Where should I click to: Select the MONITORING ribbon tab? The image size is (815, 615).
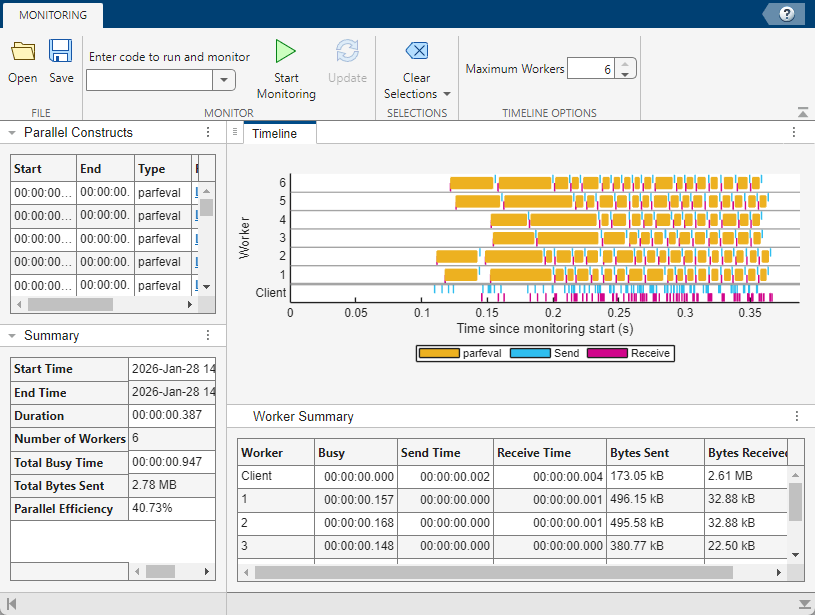pyautogui.click(x=52, y=15)
